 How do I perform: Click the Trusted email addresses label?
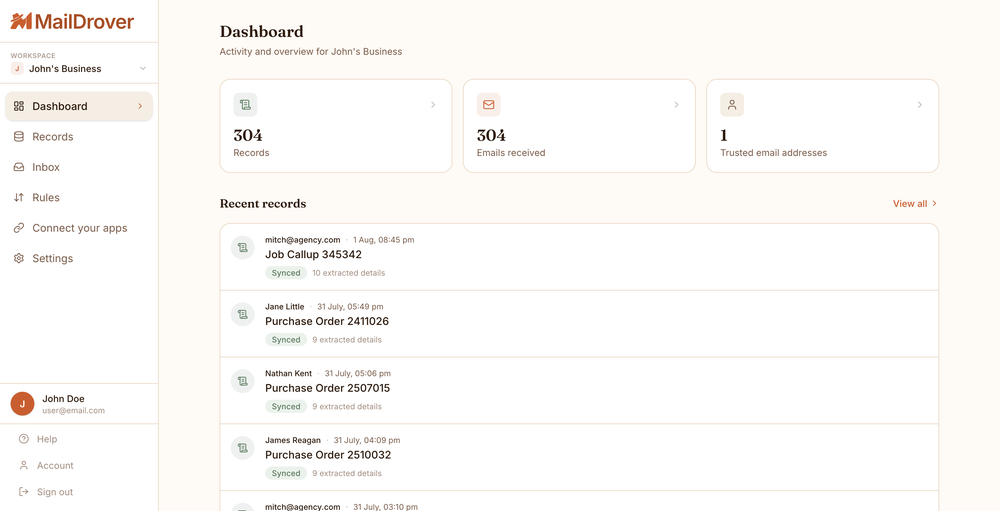[774, 153]
